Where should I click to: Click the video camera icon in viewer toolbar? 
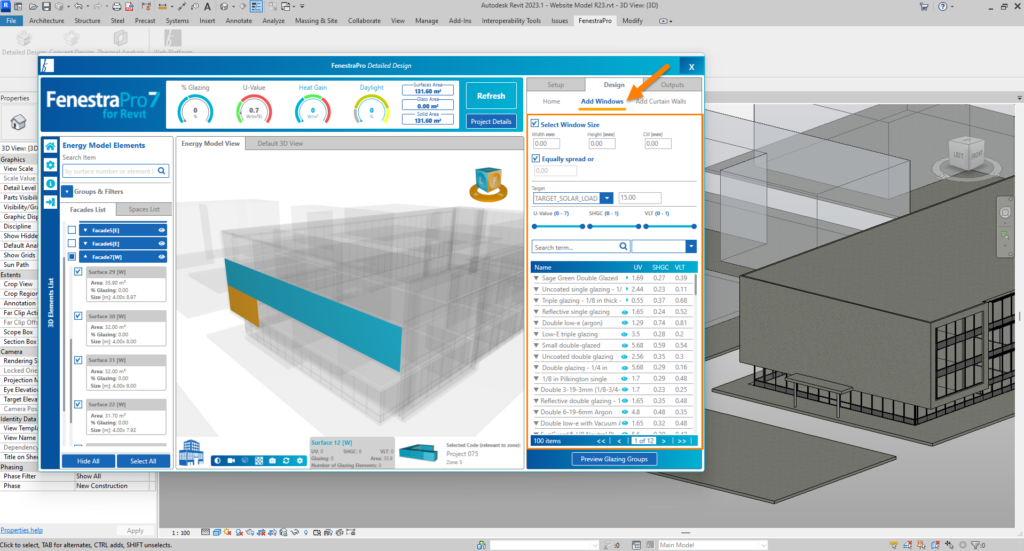tap(231, 461)
